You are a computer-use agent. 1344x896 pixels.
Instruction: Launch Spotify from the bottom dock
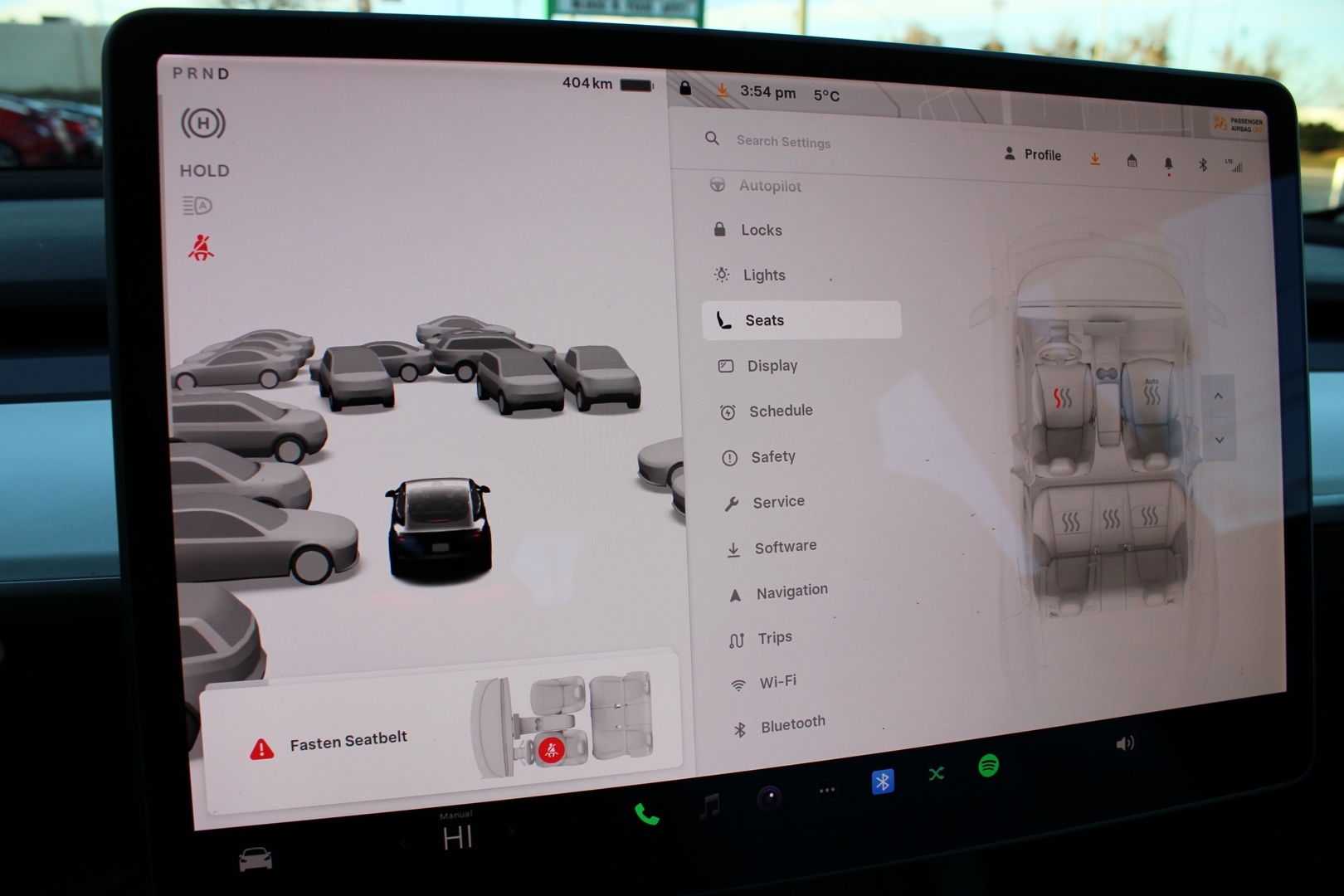[x=987, y=766]
